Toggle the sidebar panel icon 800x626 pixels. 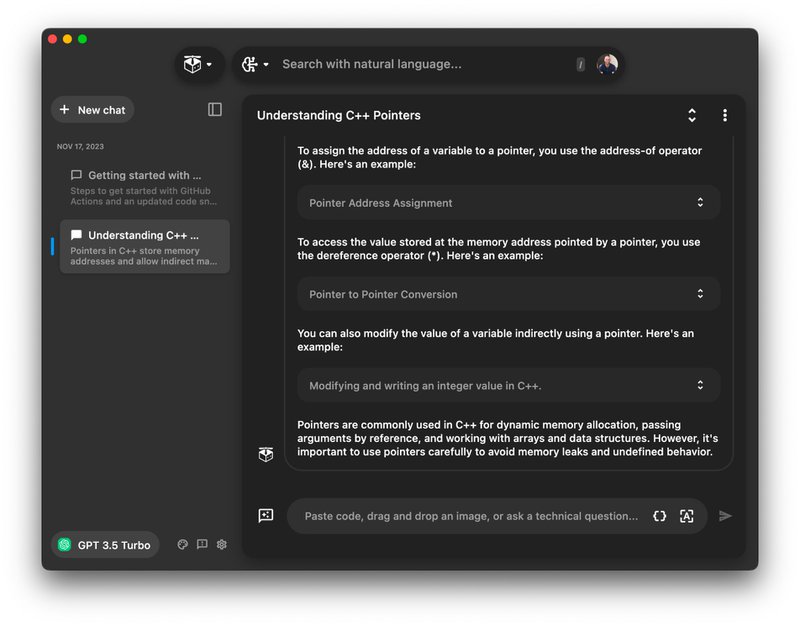click(215, 109)
